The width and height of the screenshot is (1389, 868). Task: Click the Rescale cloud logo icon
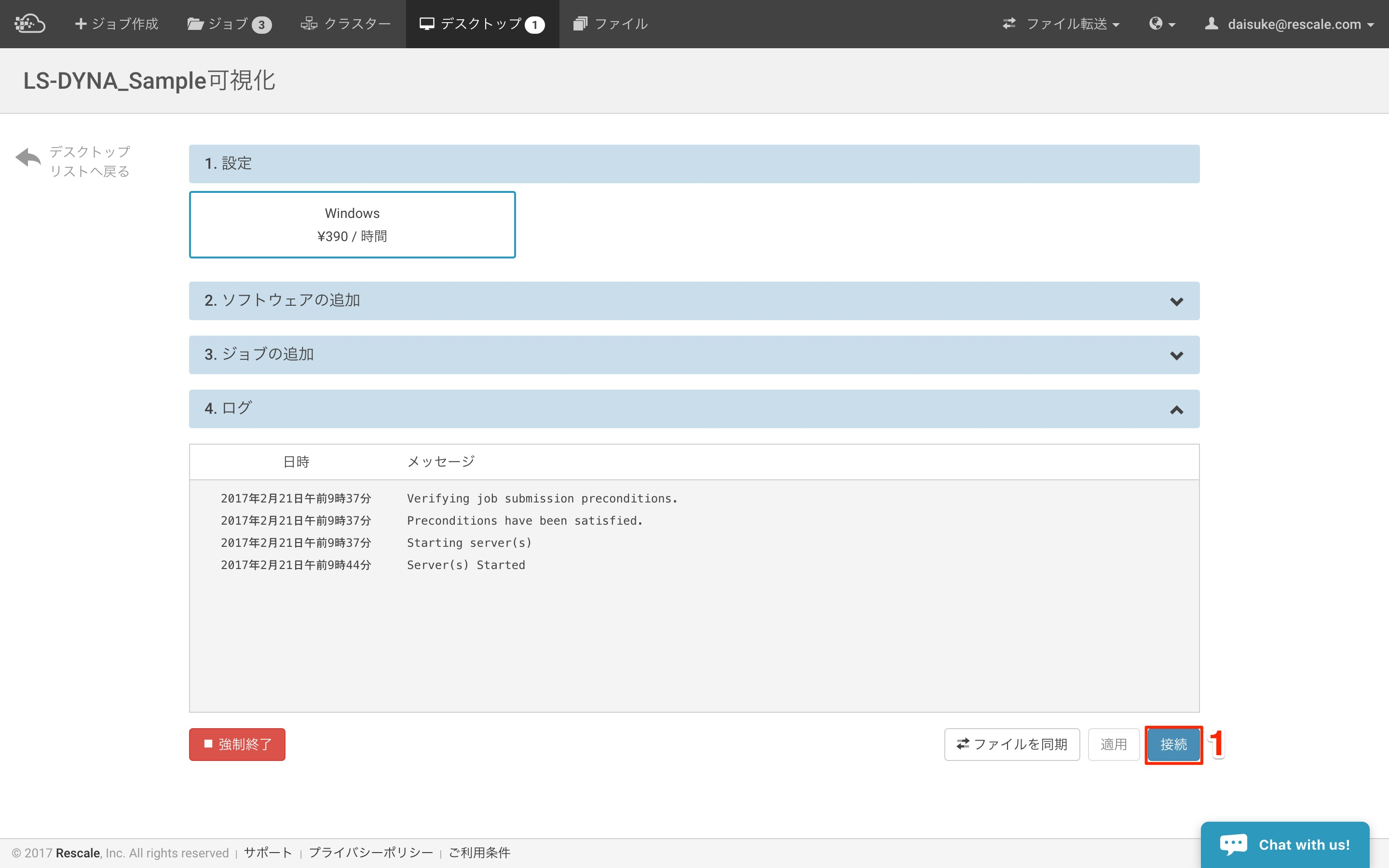point(30,24)
